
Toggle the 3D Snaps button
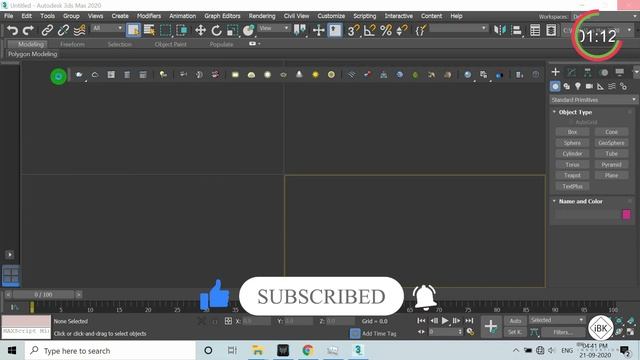click(353, 30)
